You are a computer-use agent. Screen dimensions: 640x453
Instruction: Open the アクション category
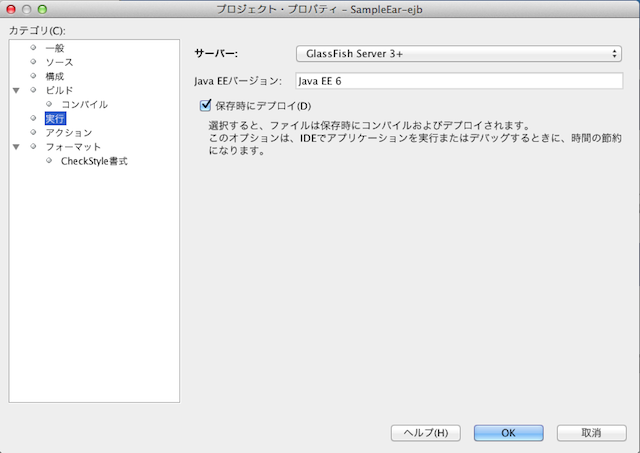(68, 133)
